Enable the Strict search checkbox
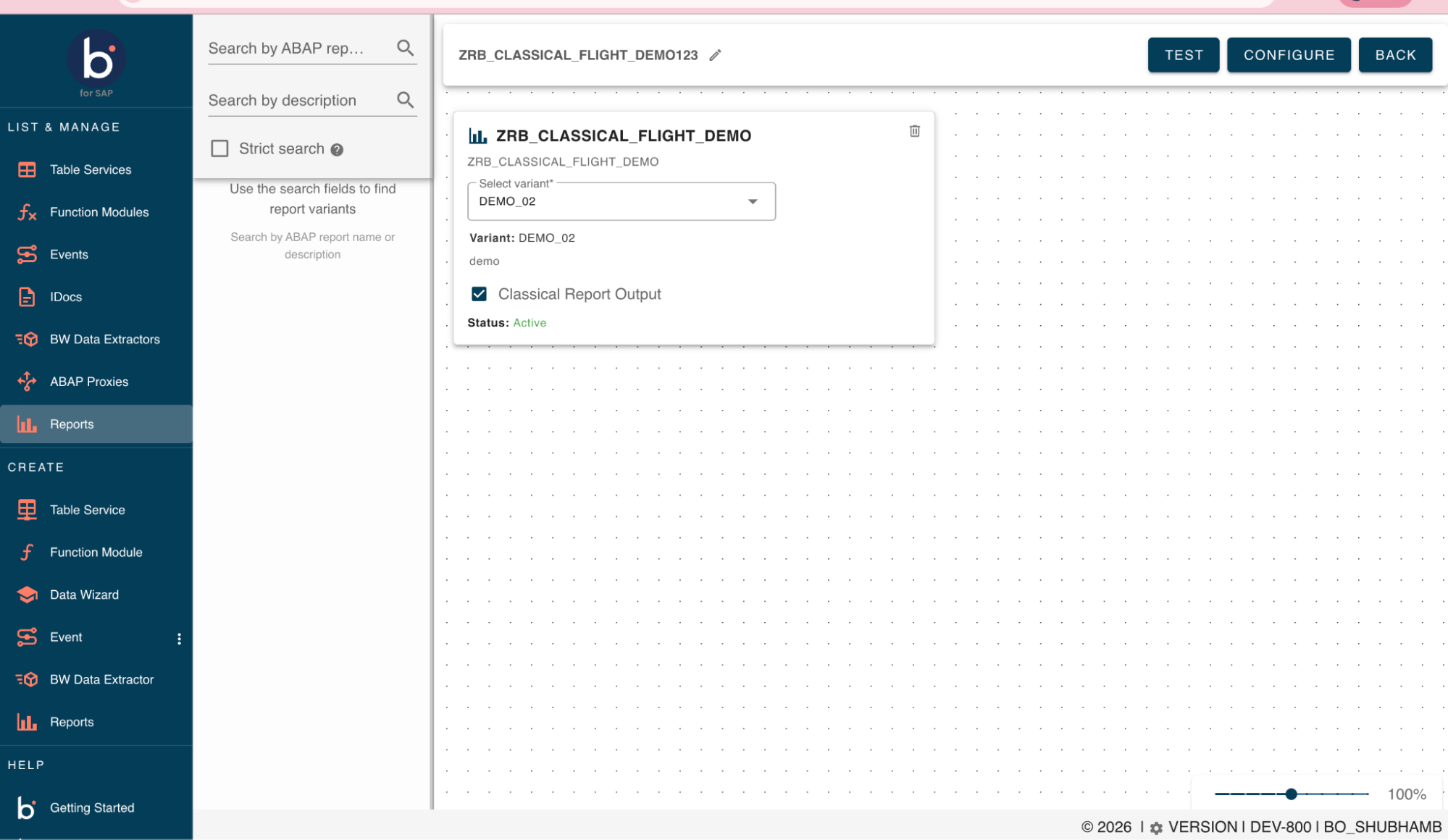The height and width of the screenshot is (840, 1448). 219,148
